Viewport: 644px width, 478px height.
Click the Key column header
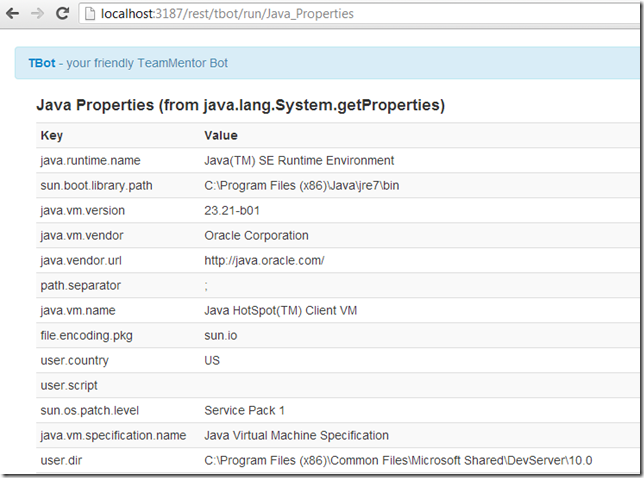click(51, 135)
